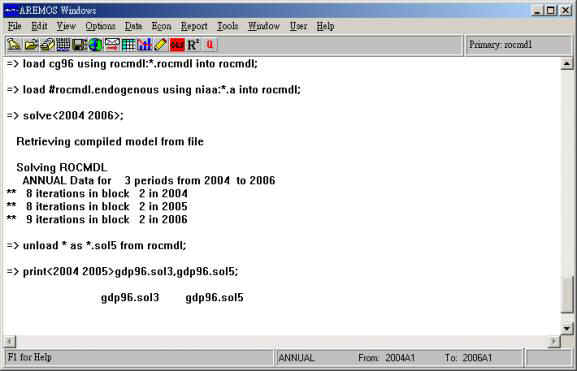The image size is (577, 371).
Task: Click the red OLS toolbar icon
Action: (x=177, y=45)
